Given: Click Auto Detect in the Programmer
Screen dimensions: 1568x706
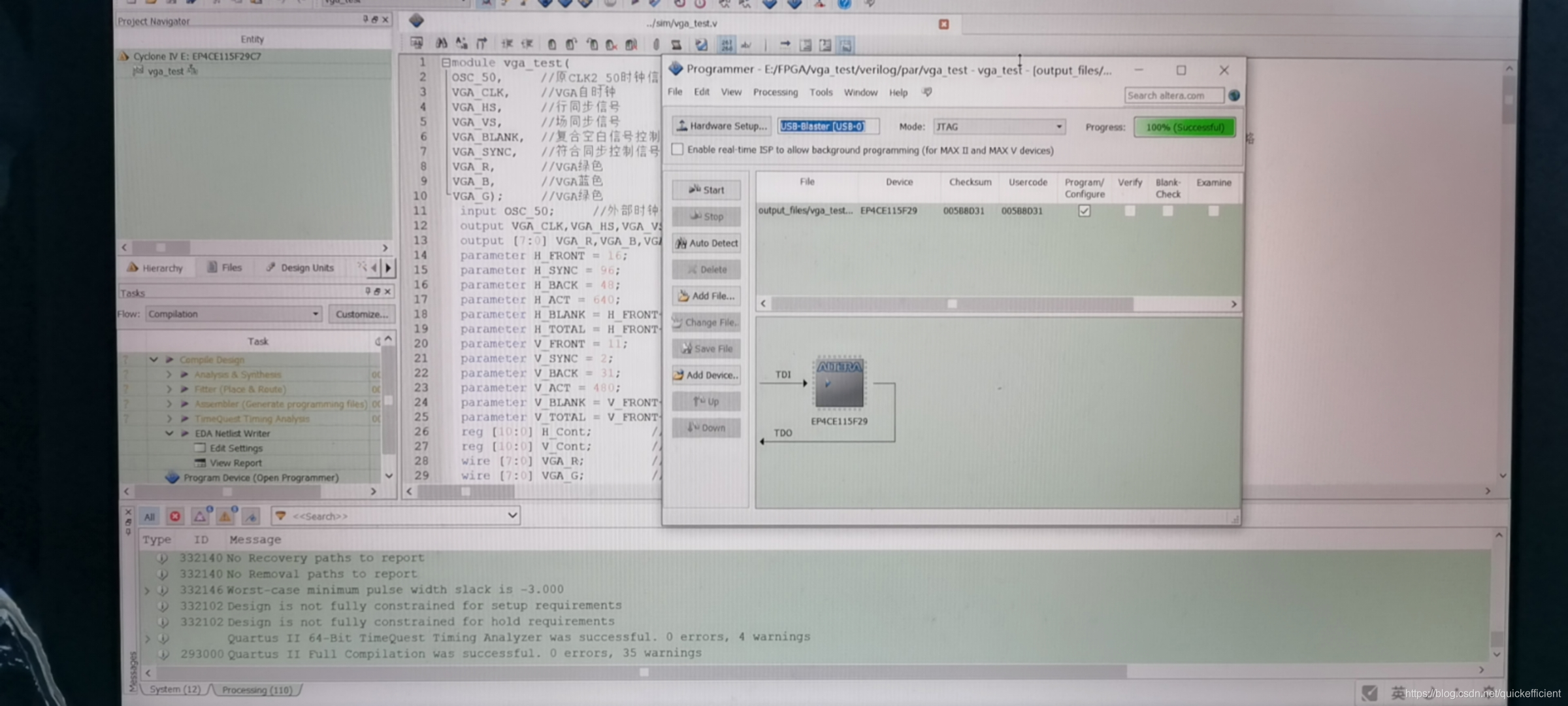Looking at the screenshot, I should (706, 243).
